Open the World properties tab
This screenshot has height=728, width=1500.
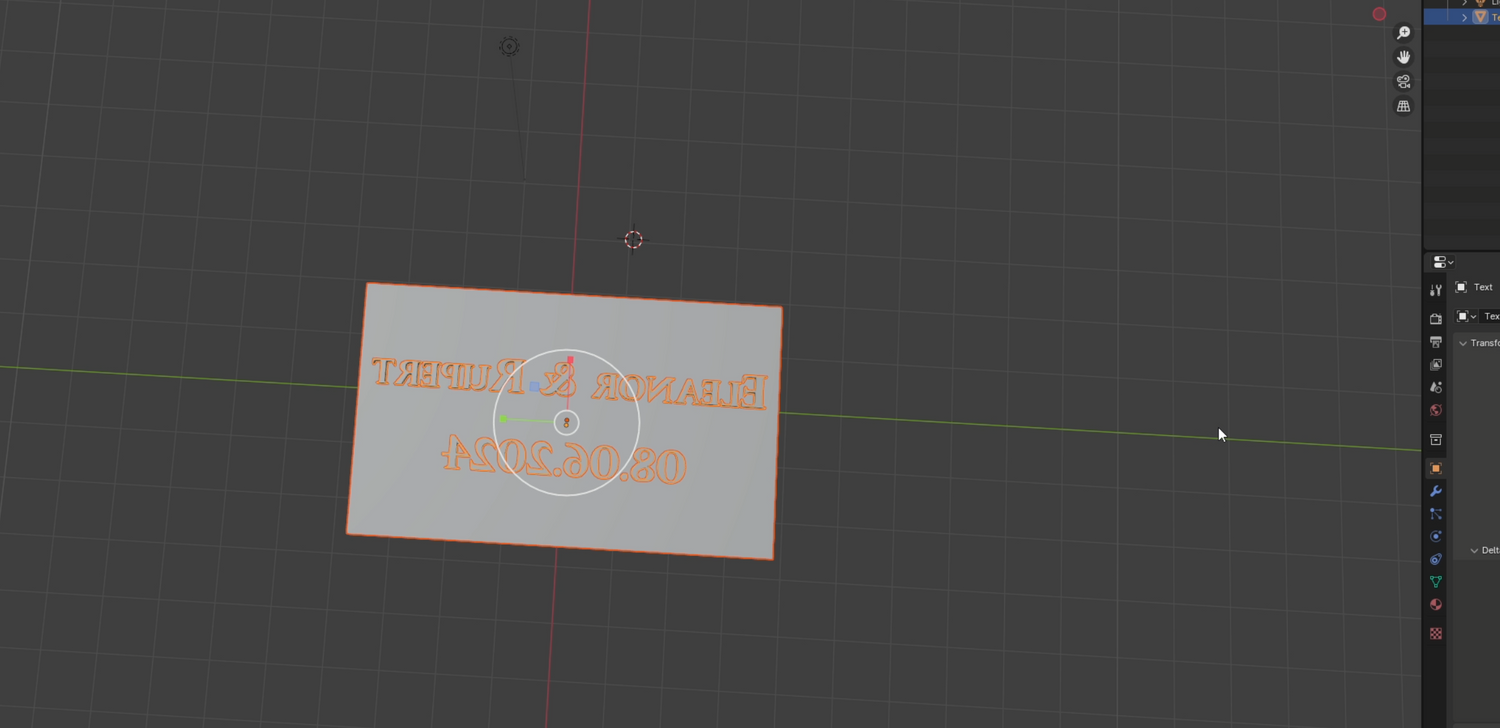click(x=1436, y=410)
